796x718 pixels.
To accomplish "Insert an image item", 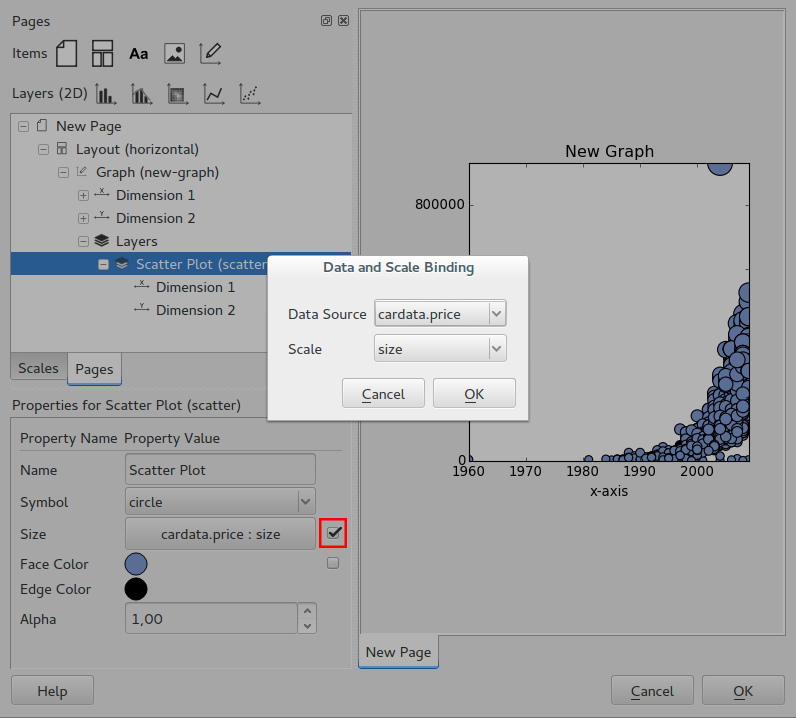I will point(174,54).
